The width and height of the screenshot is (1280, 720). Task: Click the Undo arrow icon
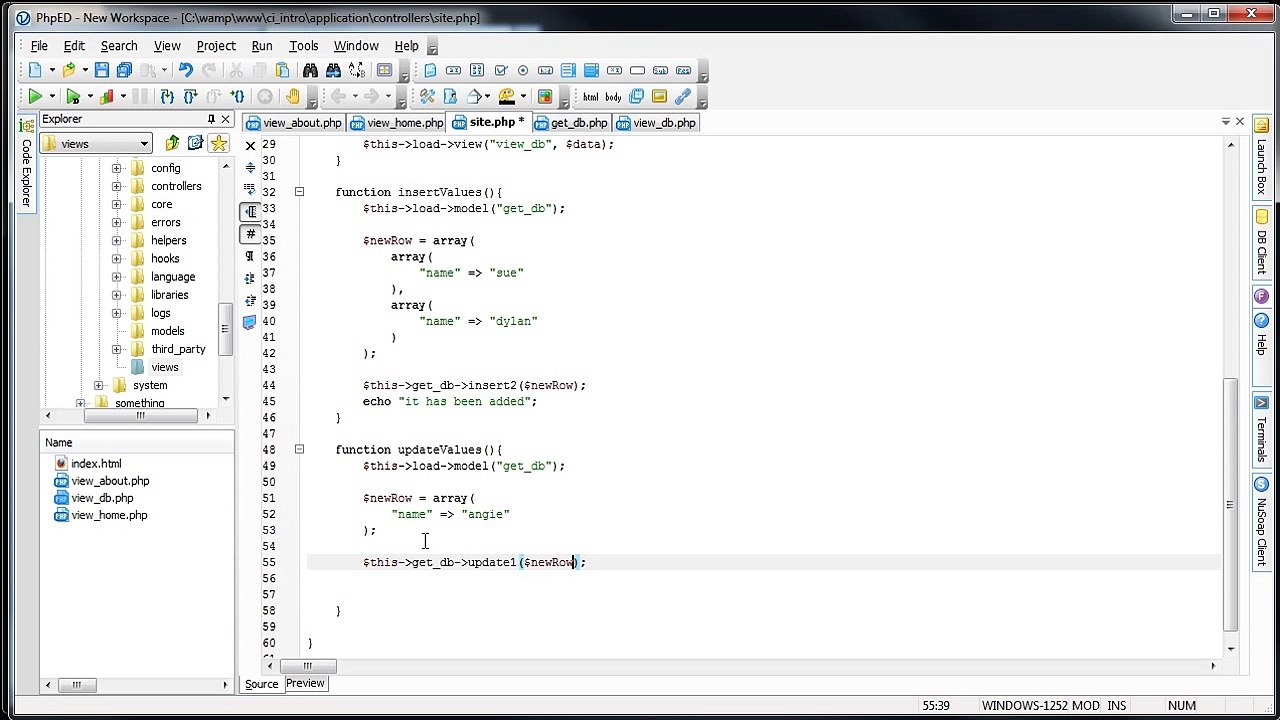coord(185,70)
